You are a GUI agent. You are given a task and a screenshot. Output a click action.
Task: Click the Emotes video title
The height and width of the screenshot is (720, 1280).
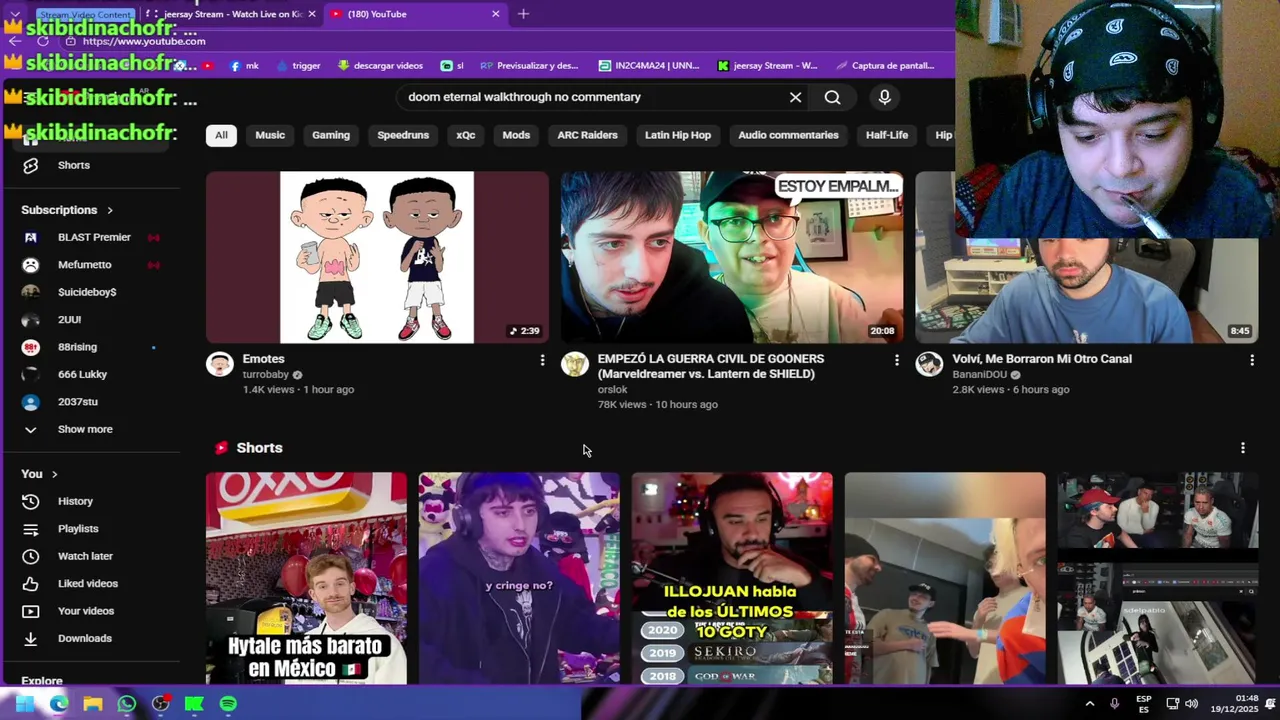click(x=264, y=359)
